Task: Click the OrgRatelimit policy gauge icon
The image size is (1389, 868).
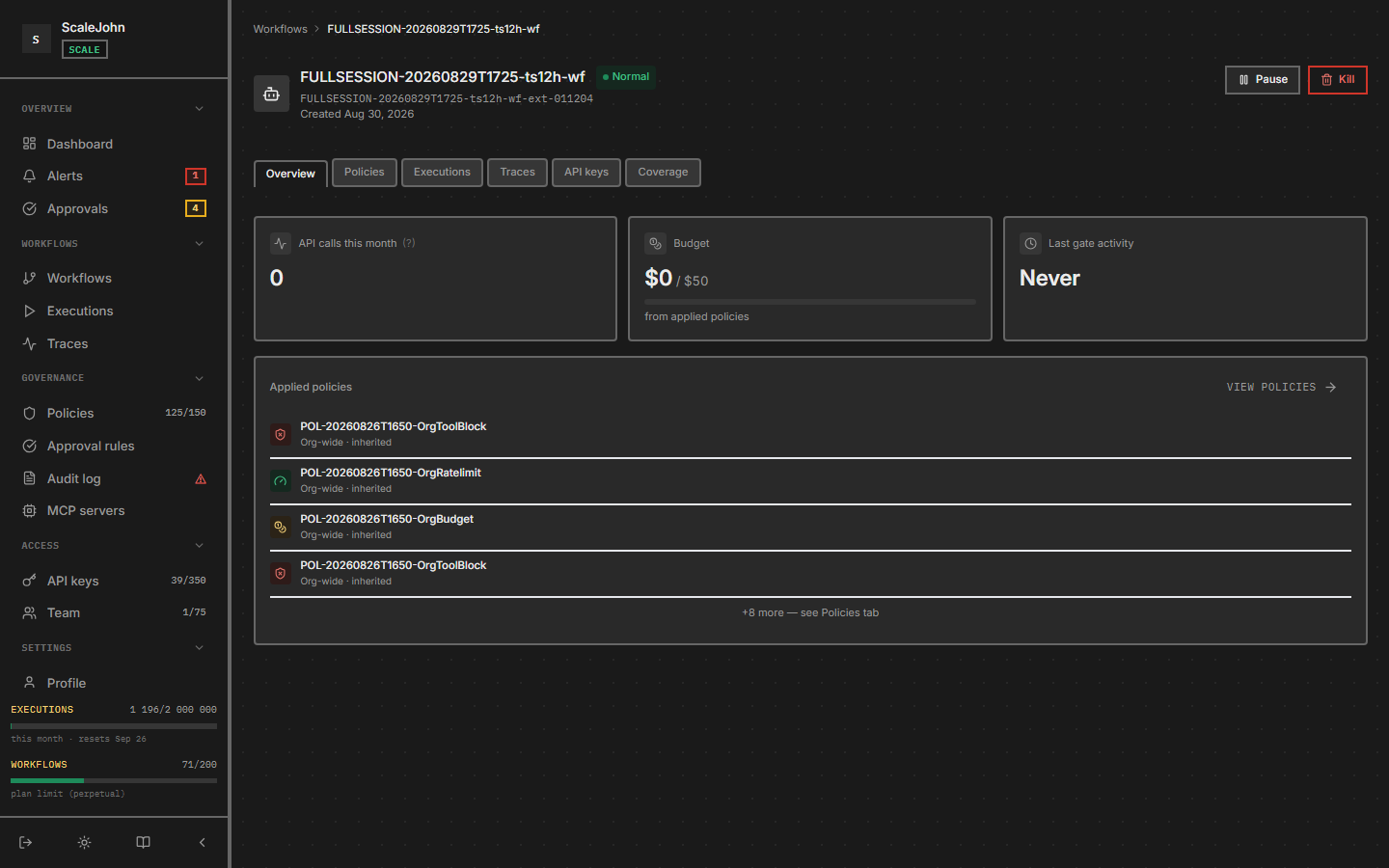Action: coord(281,480)
